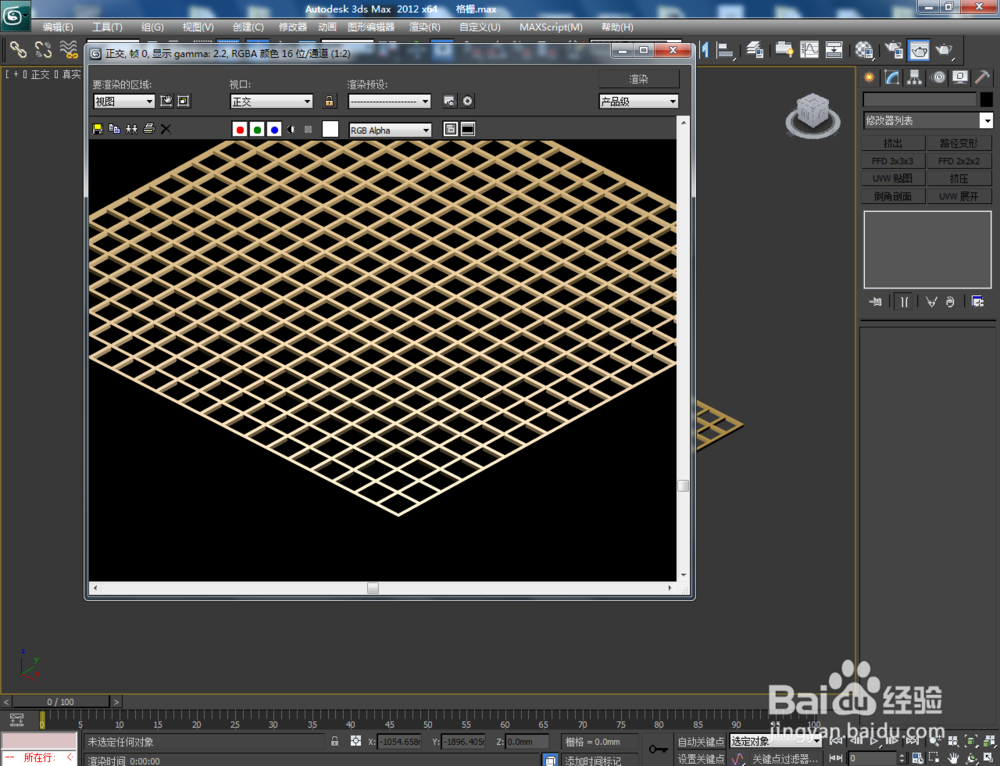Image resolution: width=1000 pixels, height=766 pixels.
Task: Click Render Production teapot icon
Action: click(x=944, y=50)
